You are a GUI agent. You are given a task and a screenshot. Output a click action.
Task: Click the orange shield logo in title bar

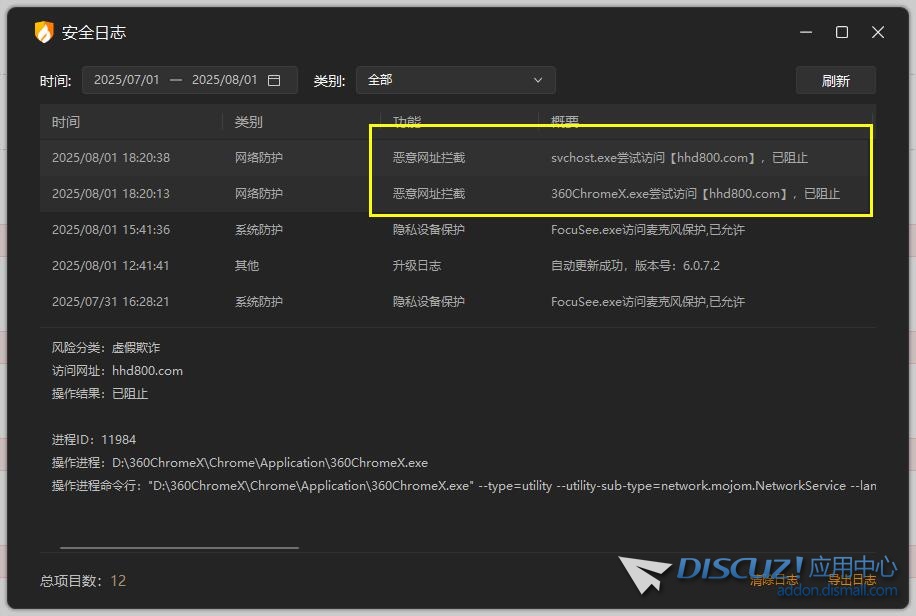click(x=44, y=32)
